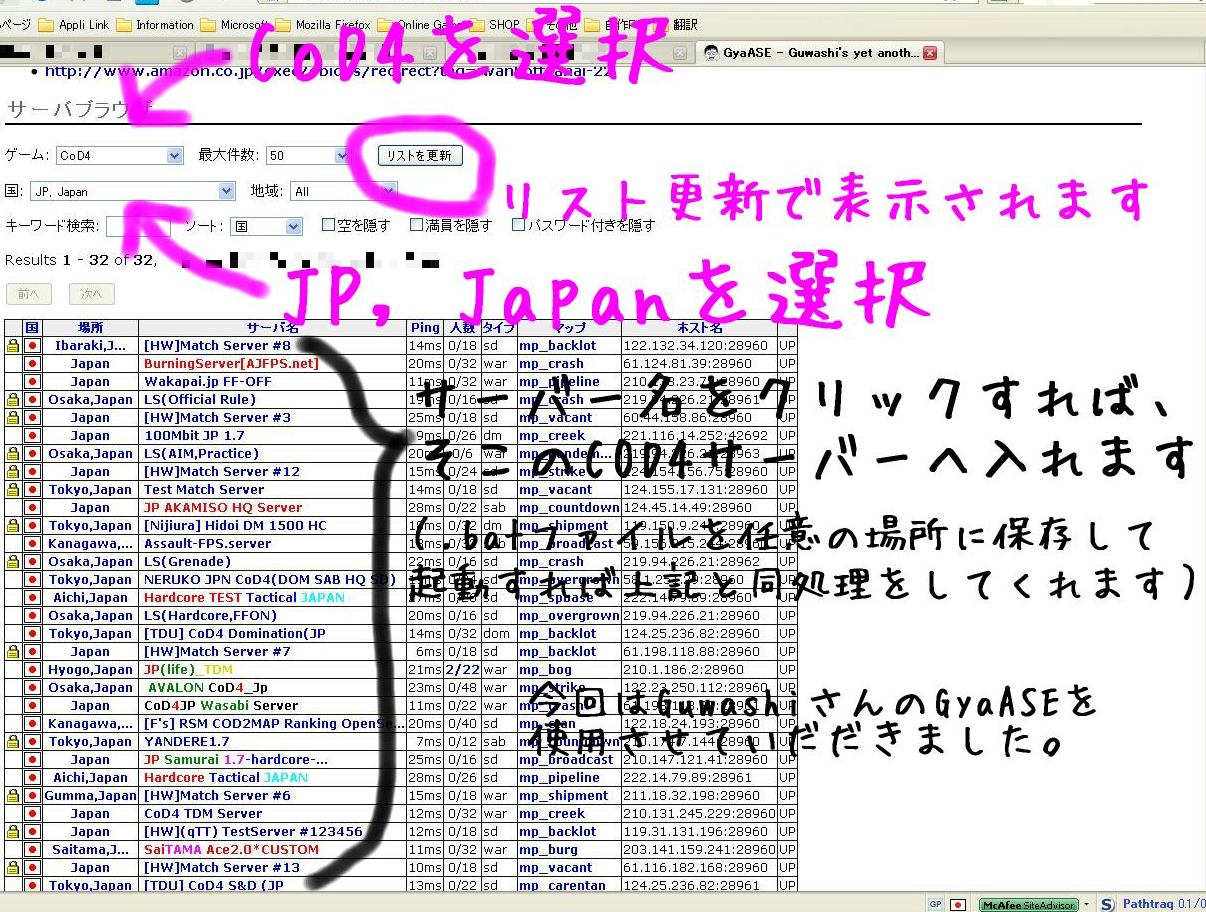Viewport: 1206px width, 912px height.
Task: Open the ソート sort dropdown
Action: coord(266,227)
